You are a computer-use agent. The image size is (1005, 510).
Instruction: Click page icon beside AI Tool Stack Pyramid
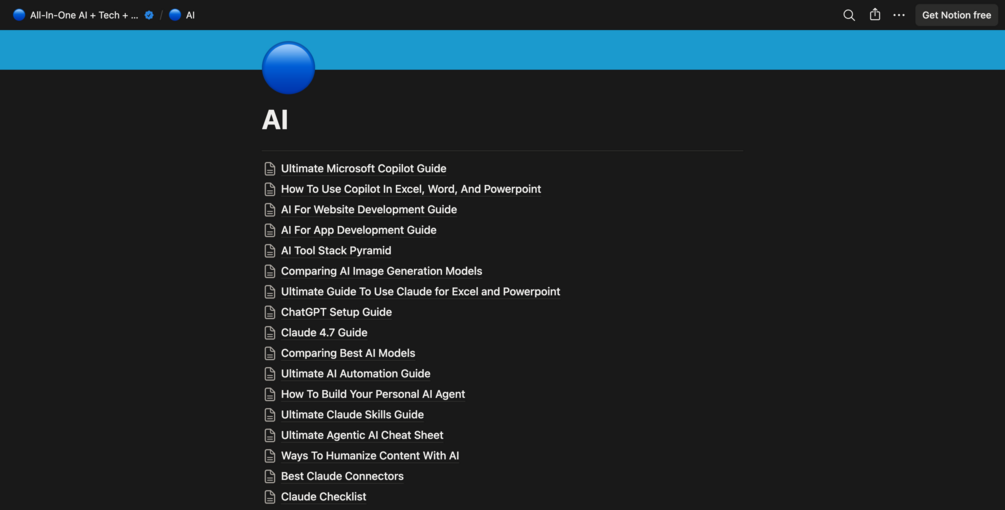pos(270,251)
